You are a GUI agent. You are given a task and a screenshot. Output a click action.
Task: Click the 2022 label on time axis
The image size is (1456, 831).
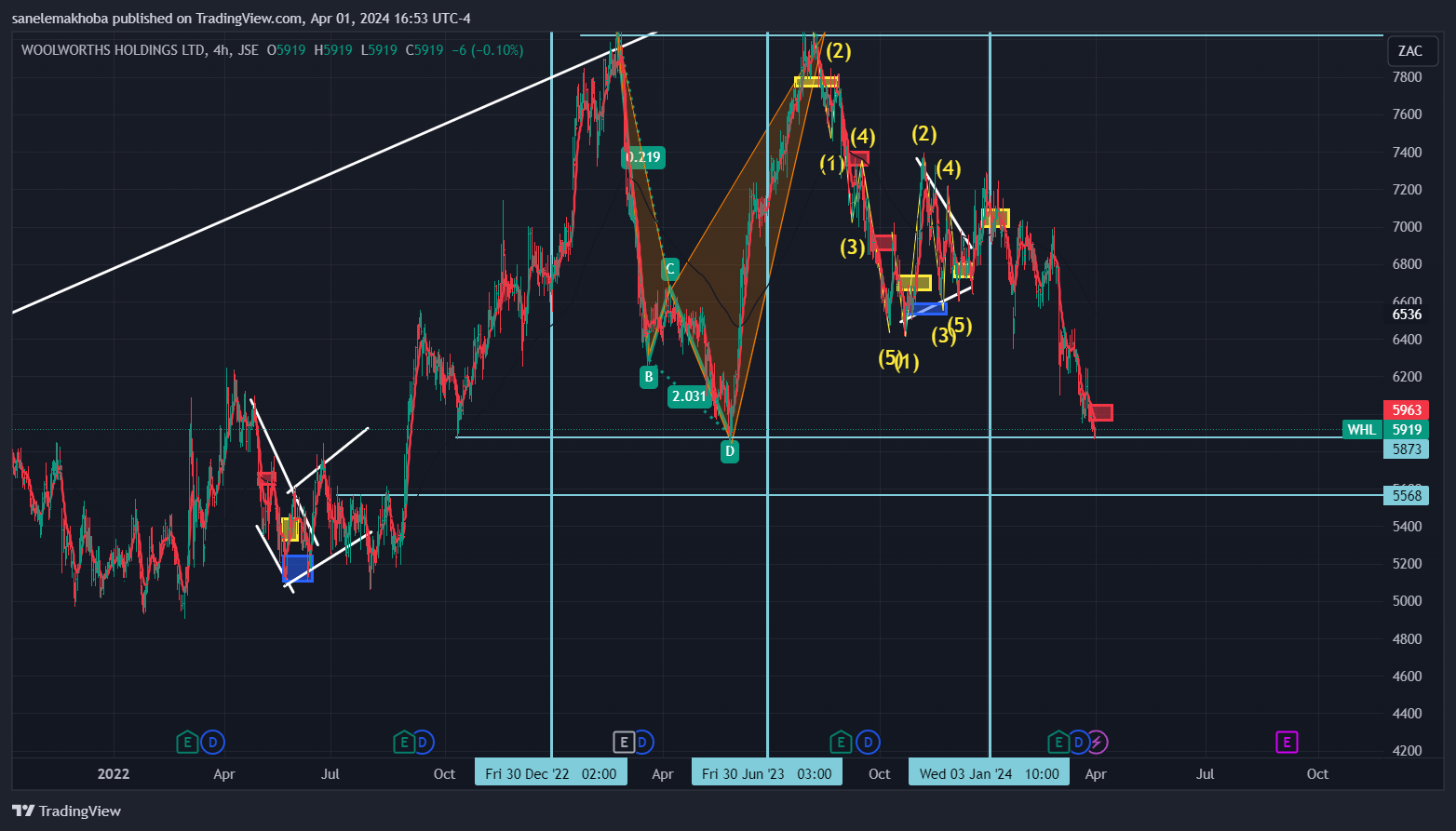coord(114,773)
